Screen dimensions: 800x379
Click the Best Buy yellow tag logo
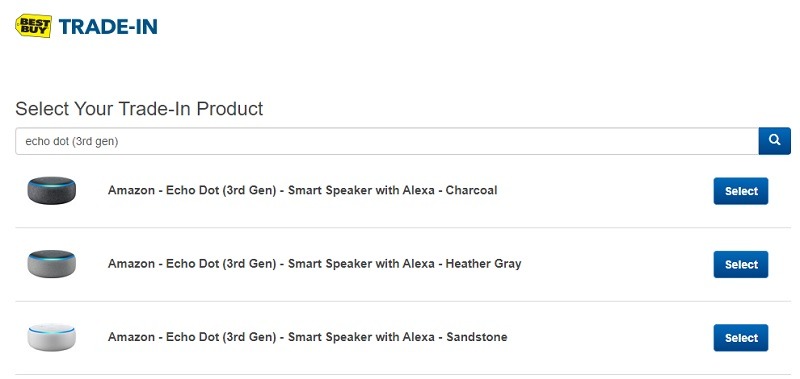(x=33, y=26)
